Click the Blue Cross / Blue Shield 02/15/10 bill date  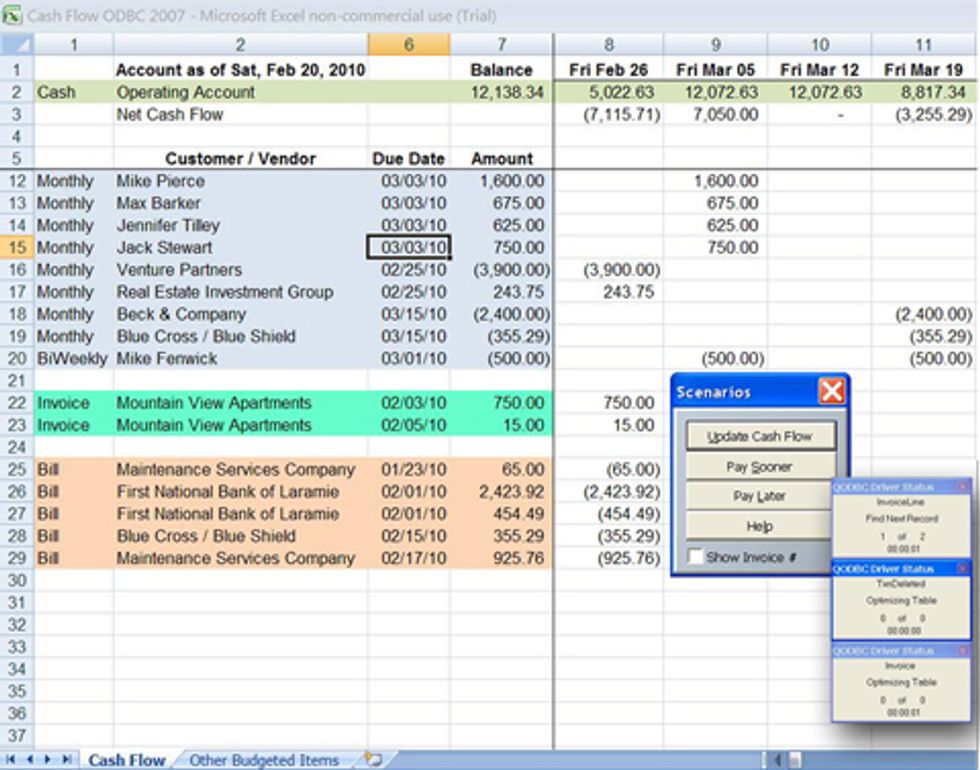pyautogui.click(x=409, y=536)
